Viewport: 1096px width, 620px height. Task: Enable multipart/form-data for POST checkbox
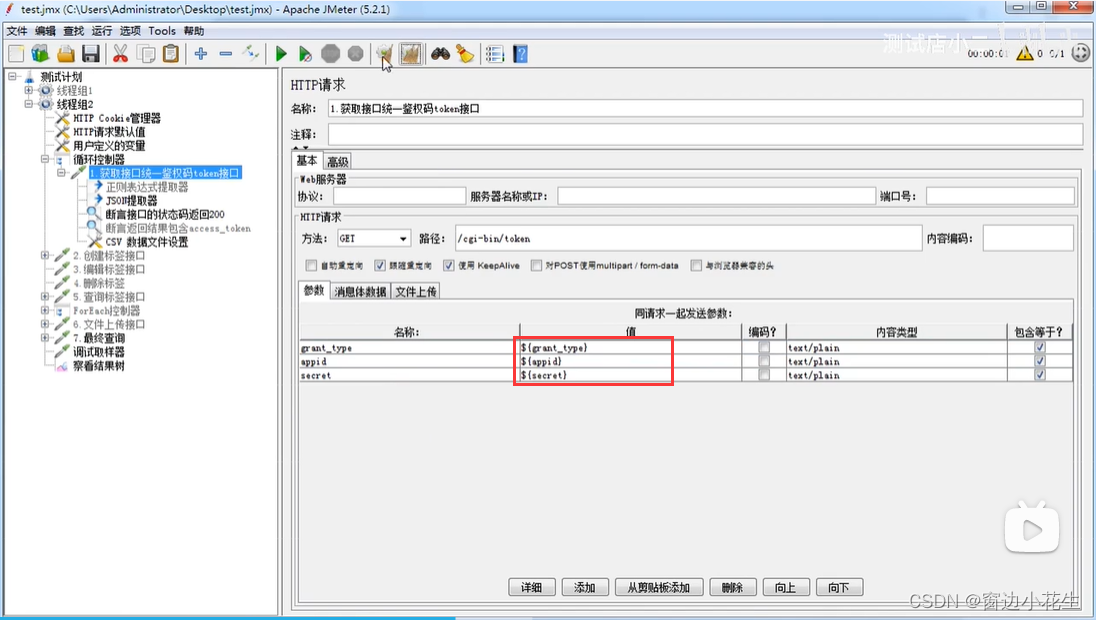click(535, 266)
